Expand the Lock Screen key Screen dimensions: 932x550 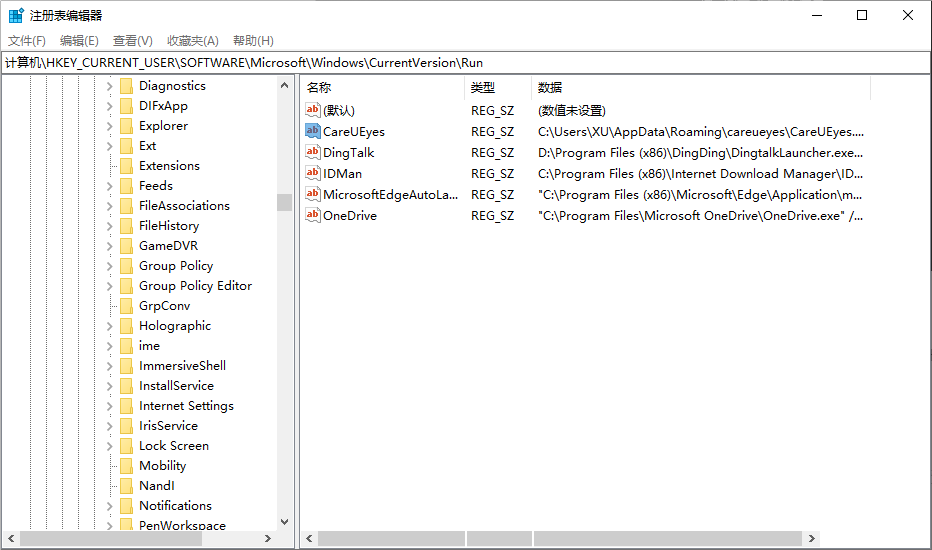pos(109,446)
